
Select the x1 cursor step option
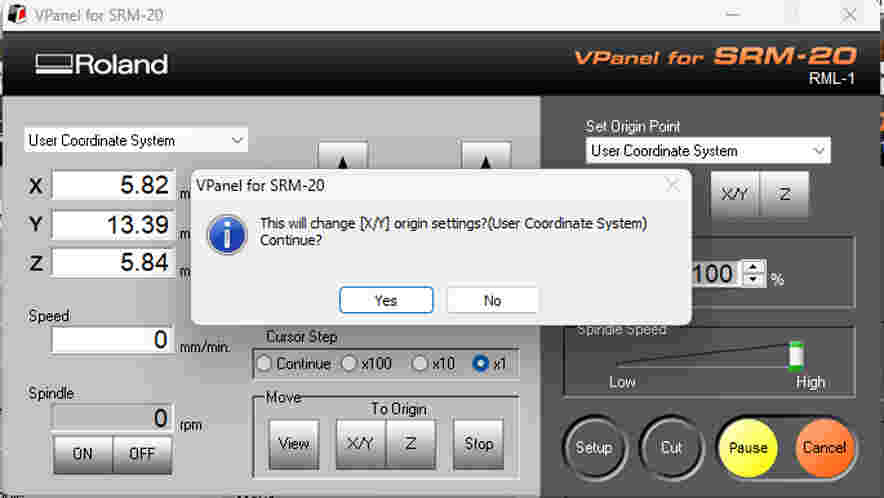(489, 364)
